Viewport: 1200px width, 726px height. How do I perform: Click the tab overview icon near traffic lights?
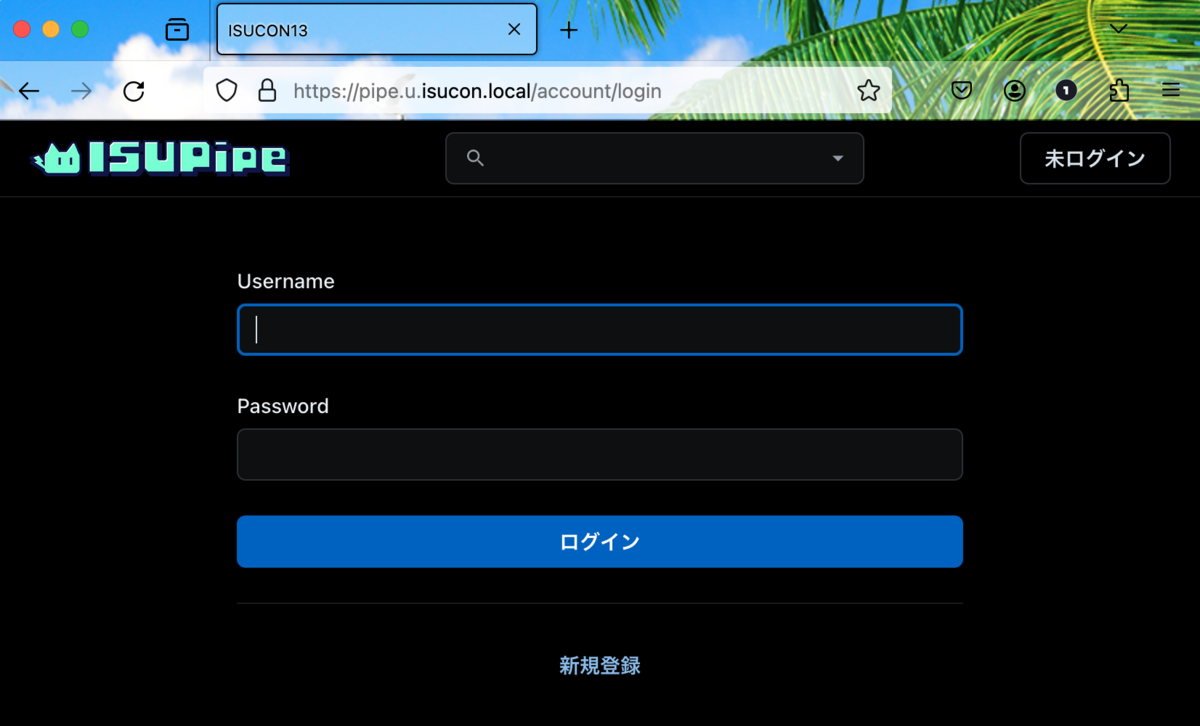(x=177, y=29)
